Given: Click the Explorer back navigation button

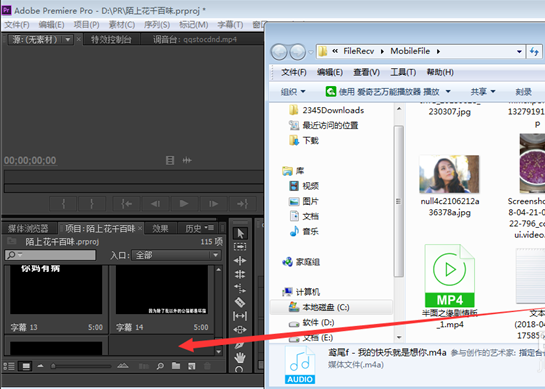Looking at the screenshot, I should [x=279, y=52].
